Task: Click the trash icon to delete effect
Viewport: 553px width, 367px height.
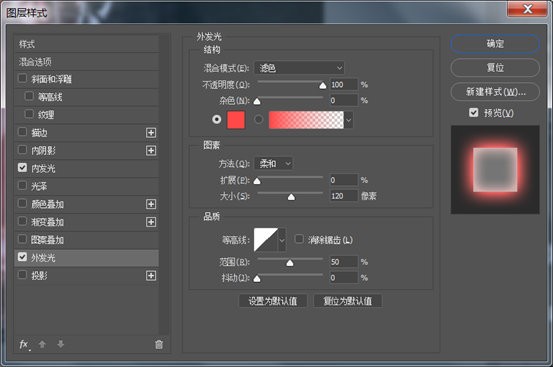Action: coord(159,344)
